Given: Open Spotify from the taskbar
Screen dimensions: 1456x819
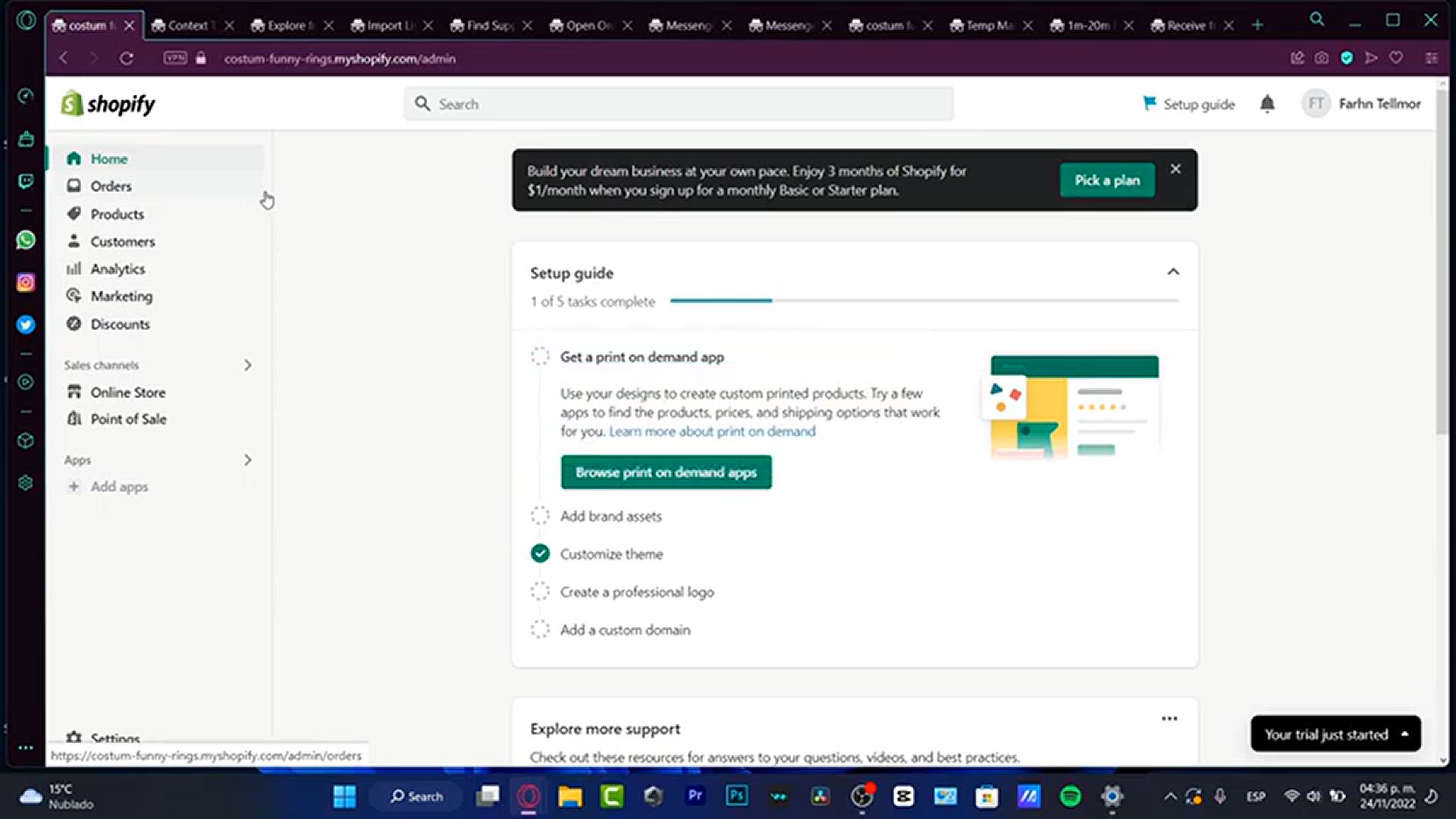Looking at the screenshot, I should [x=1070, y=796].
